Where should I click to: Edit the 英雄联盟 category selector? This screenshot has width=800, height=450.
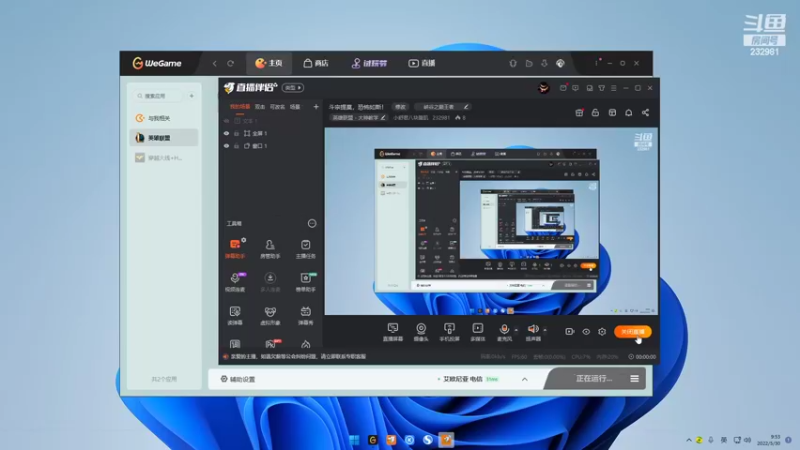pyautogui.click(x=359, y=118)
